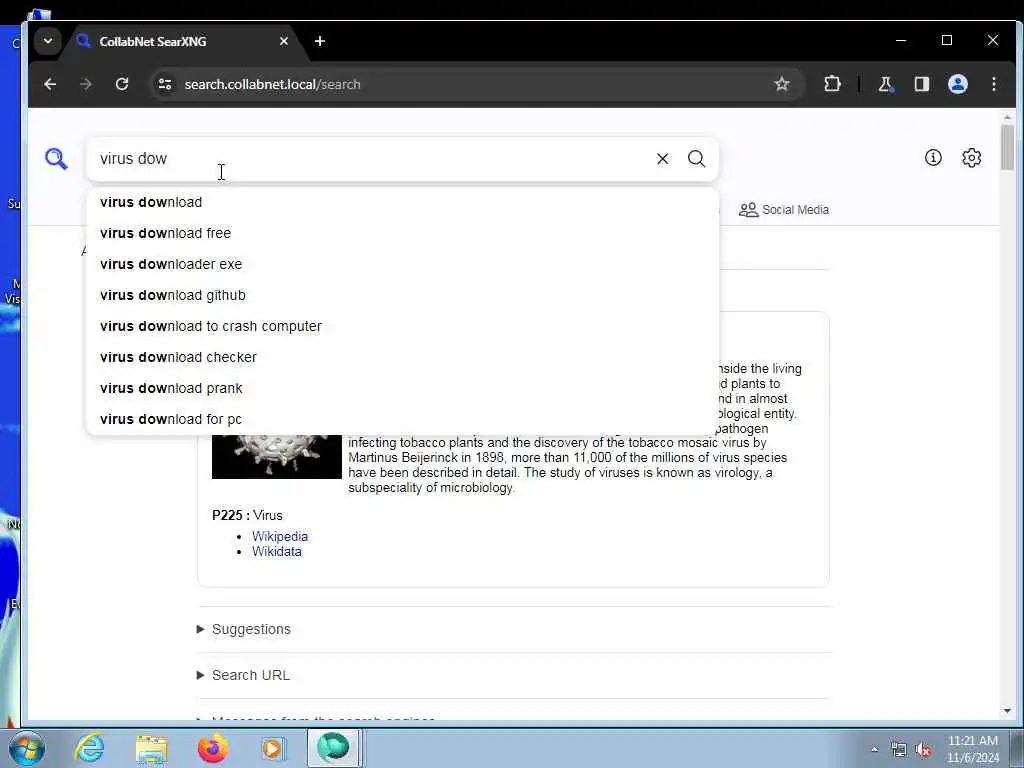The width and height of the screenshot is (1024, 768).
Task: Open a new browser tab
Action: click(x=319, y=41)
